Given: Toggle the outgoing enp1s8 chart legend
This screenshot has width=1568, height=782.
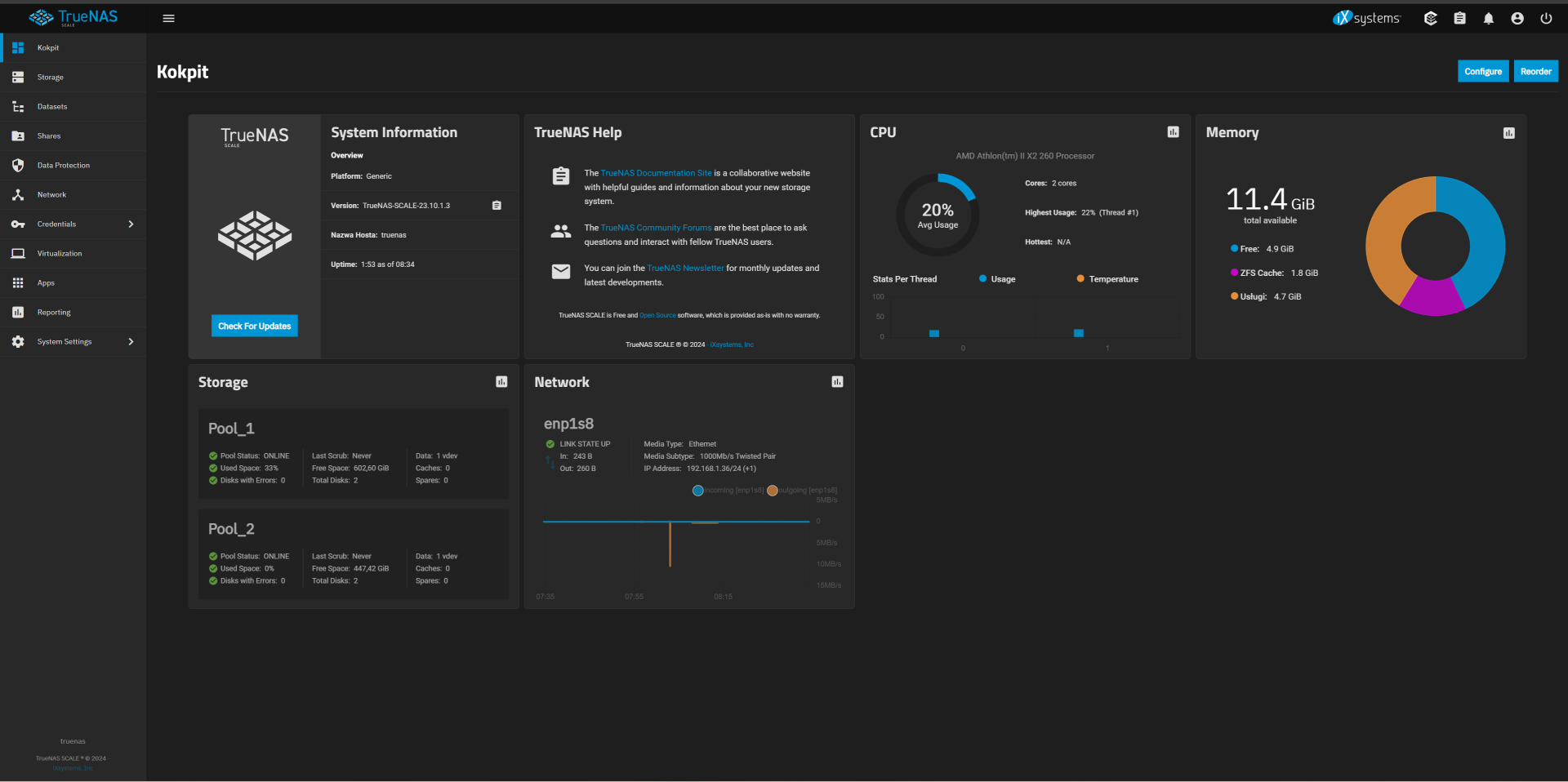Looking at the screenshot, I should point(802,491).
